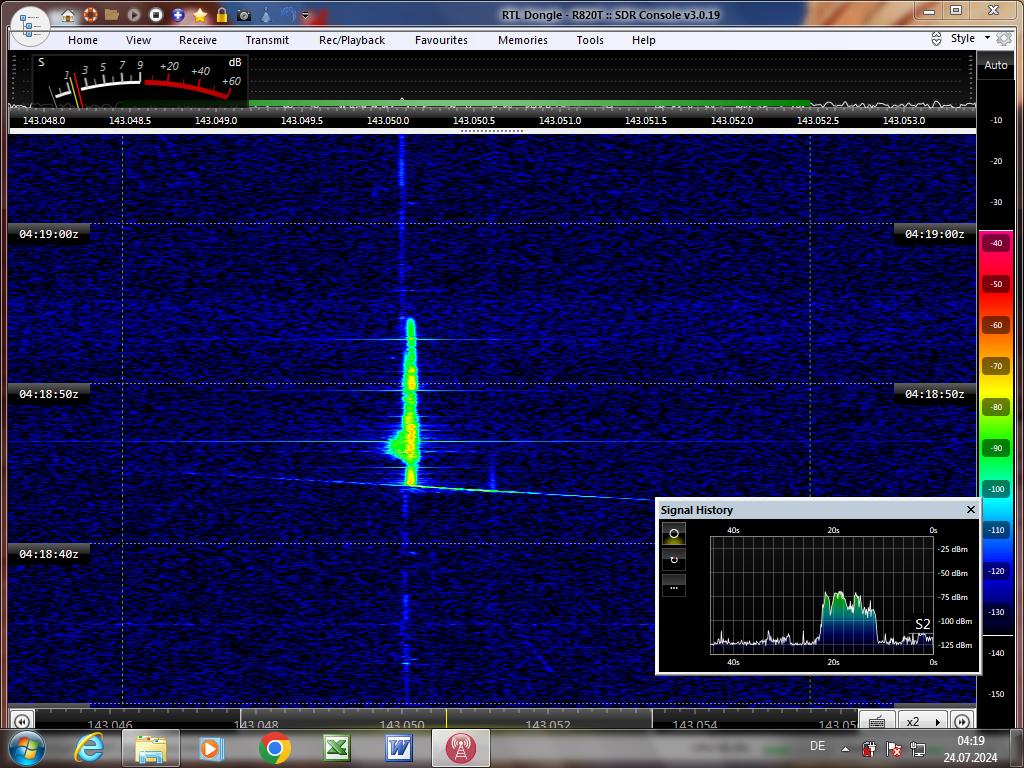Image resolution: width=1024 pixels, height=768 pixels.
Task: Click the folder icon in the quick toolbar
Action: [x=112, y=15]
